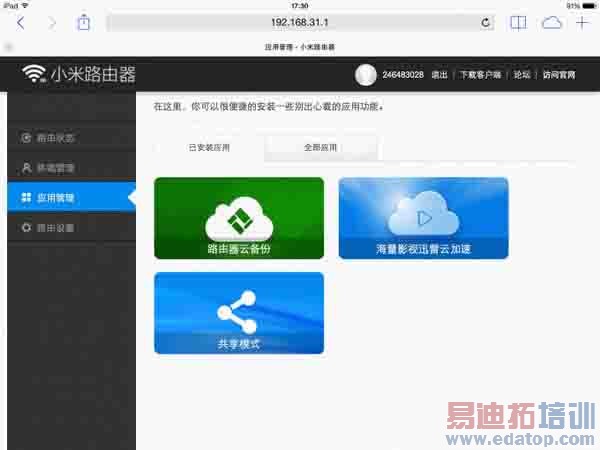Add a new Safari tab with plus icon
600x450 pixels.
[582, 23]
